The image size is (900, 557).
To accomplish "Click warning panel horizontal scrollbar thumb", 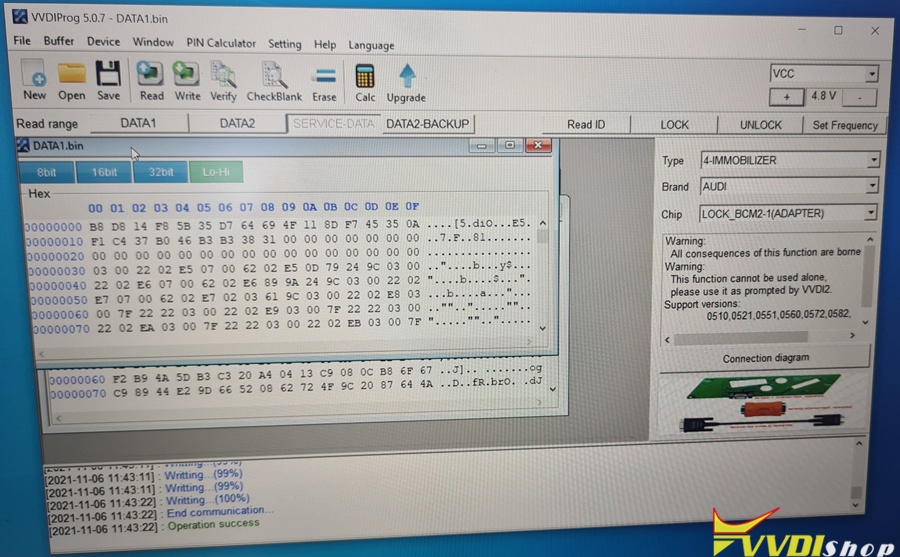I will tap(741, 338).
